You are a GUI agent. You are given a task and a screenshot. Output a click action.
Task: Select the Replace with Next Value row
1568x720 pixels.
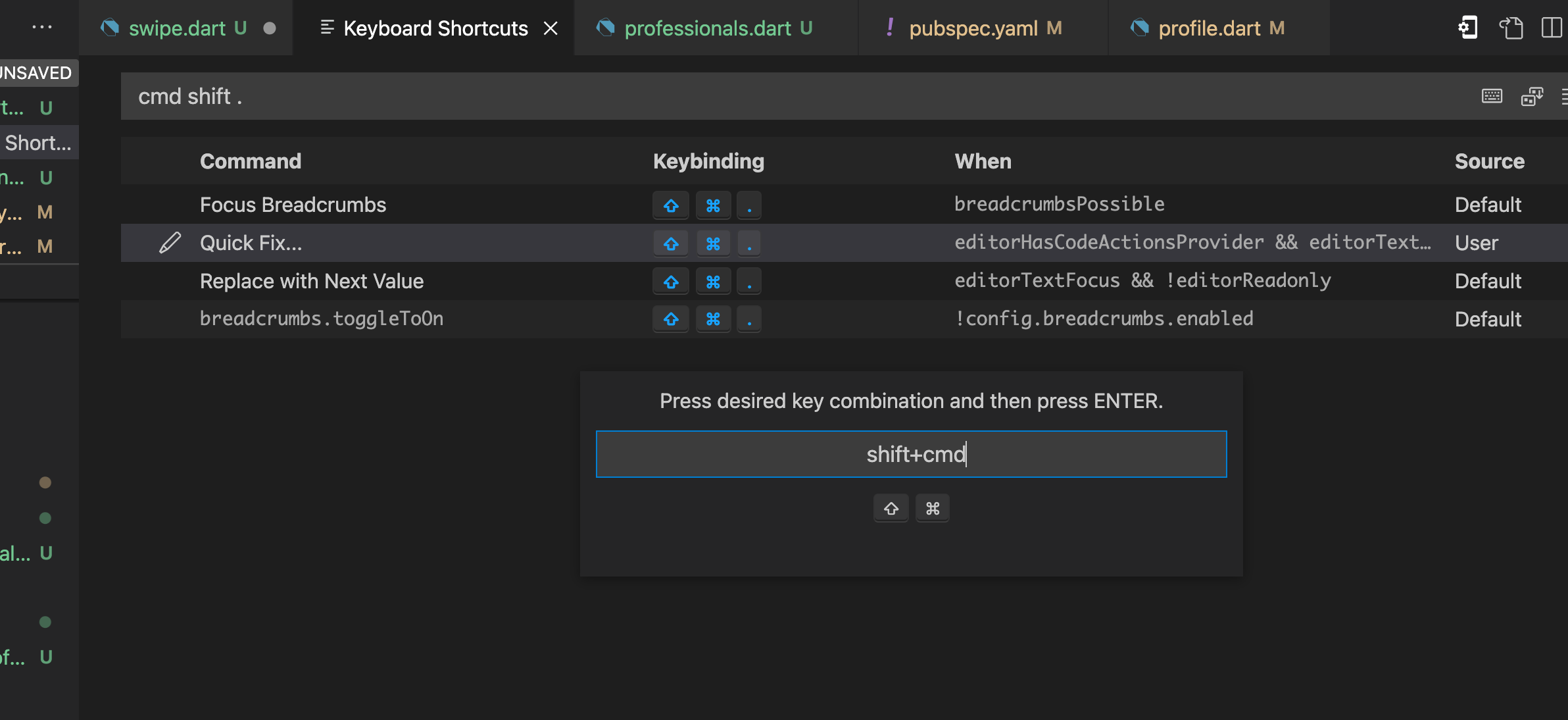pyautogui.click(x=311, y=281)
